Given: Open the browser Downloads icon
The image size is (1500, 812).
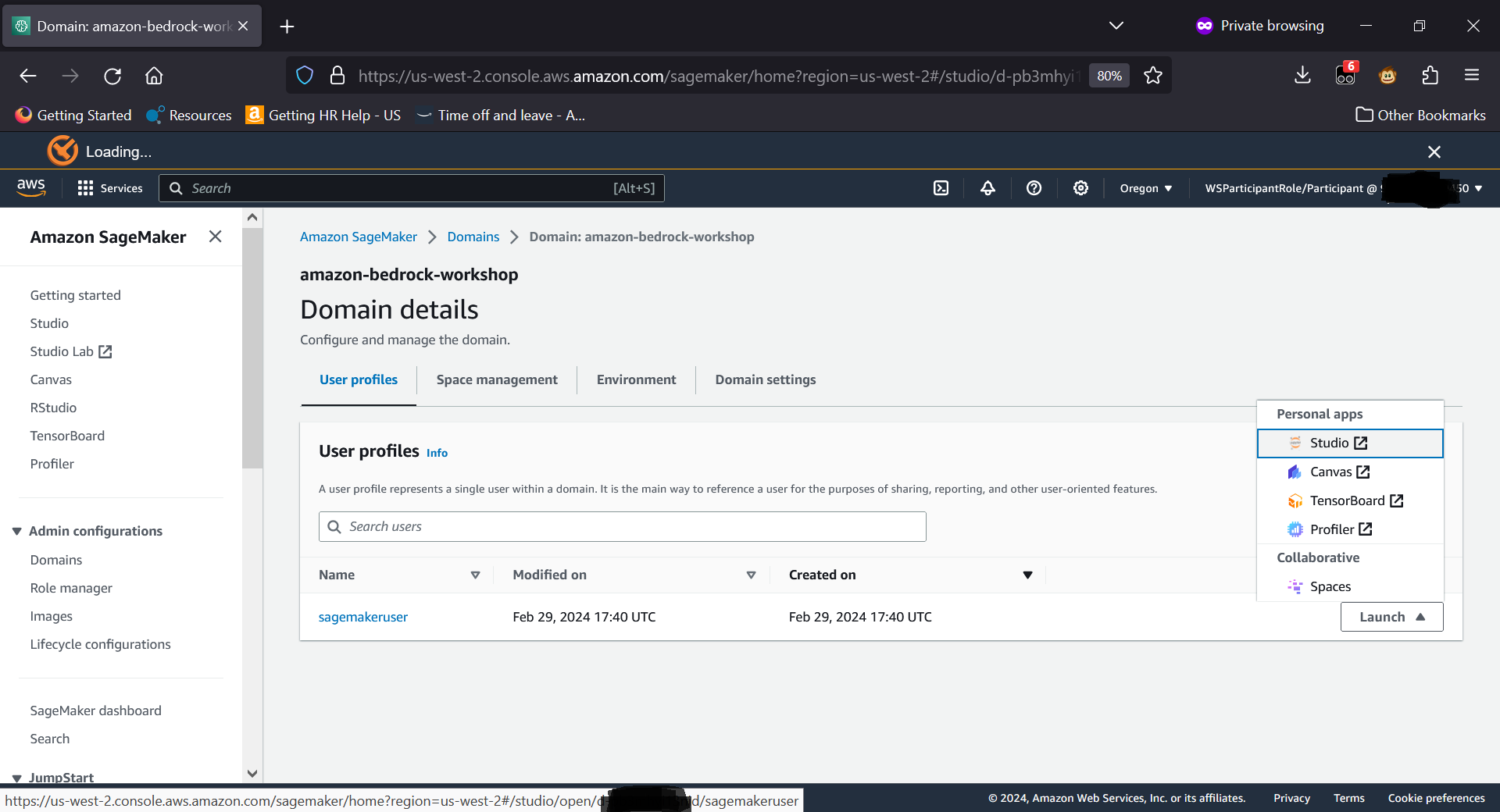Looking at the screenshot, I should click(x=1302, y=76).
